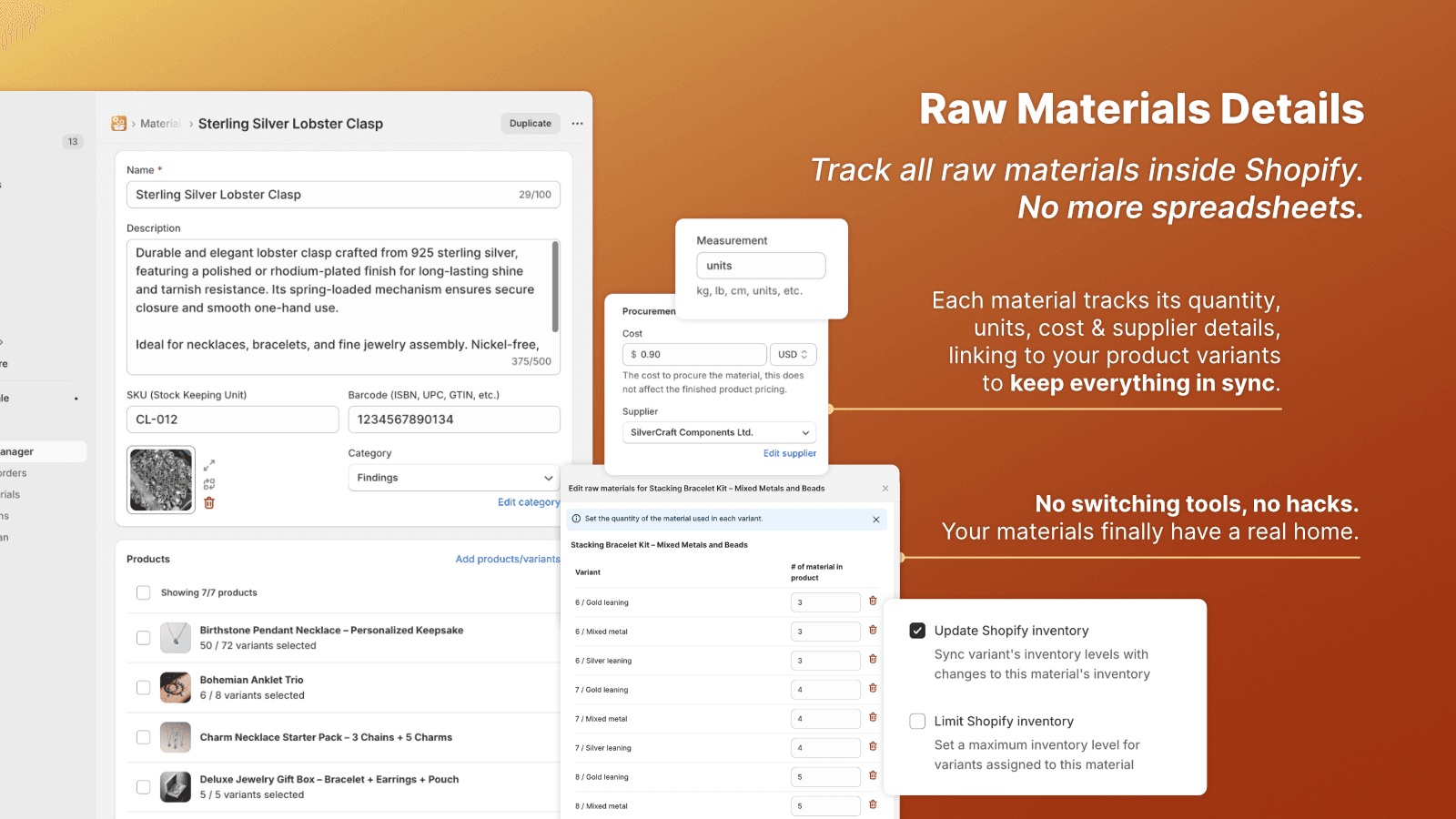Open the USD currency selector

[x=793, y=354]
